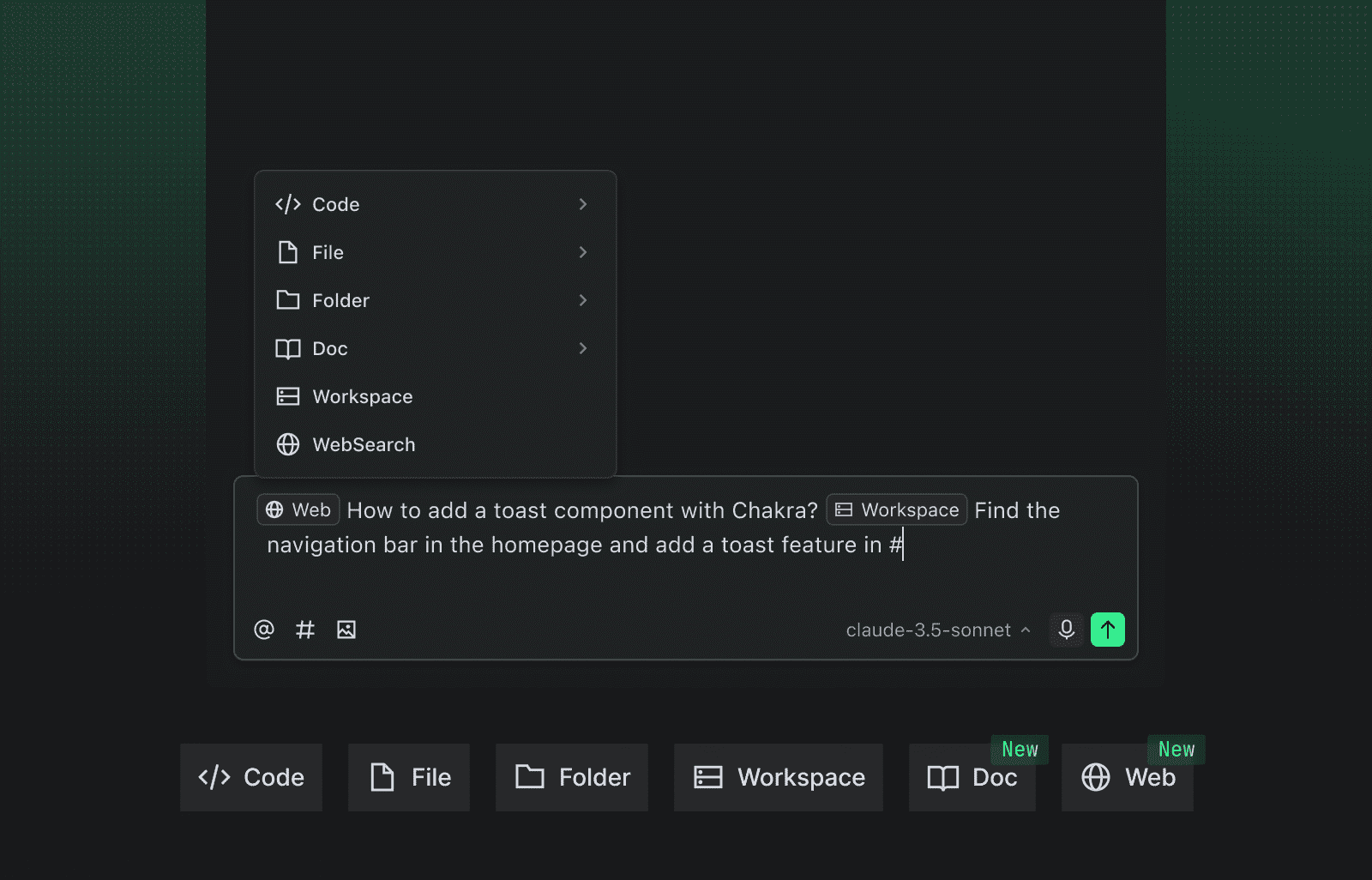The height and width of the screenshot is (880, 1372).
Task: Select WebSearch from the context menu
Action: click(x=364, y=444)
